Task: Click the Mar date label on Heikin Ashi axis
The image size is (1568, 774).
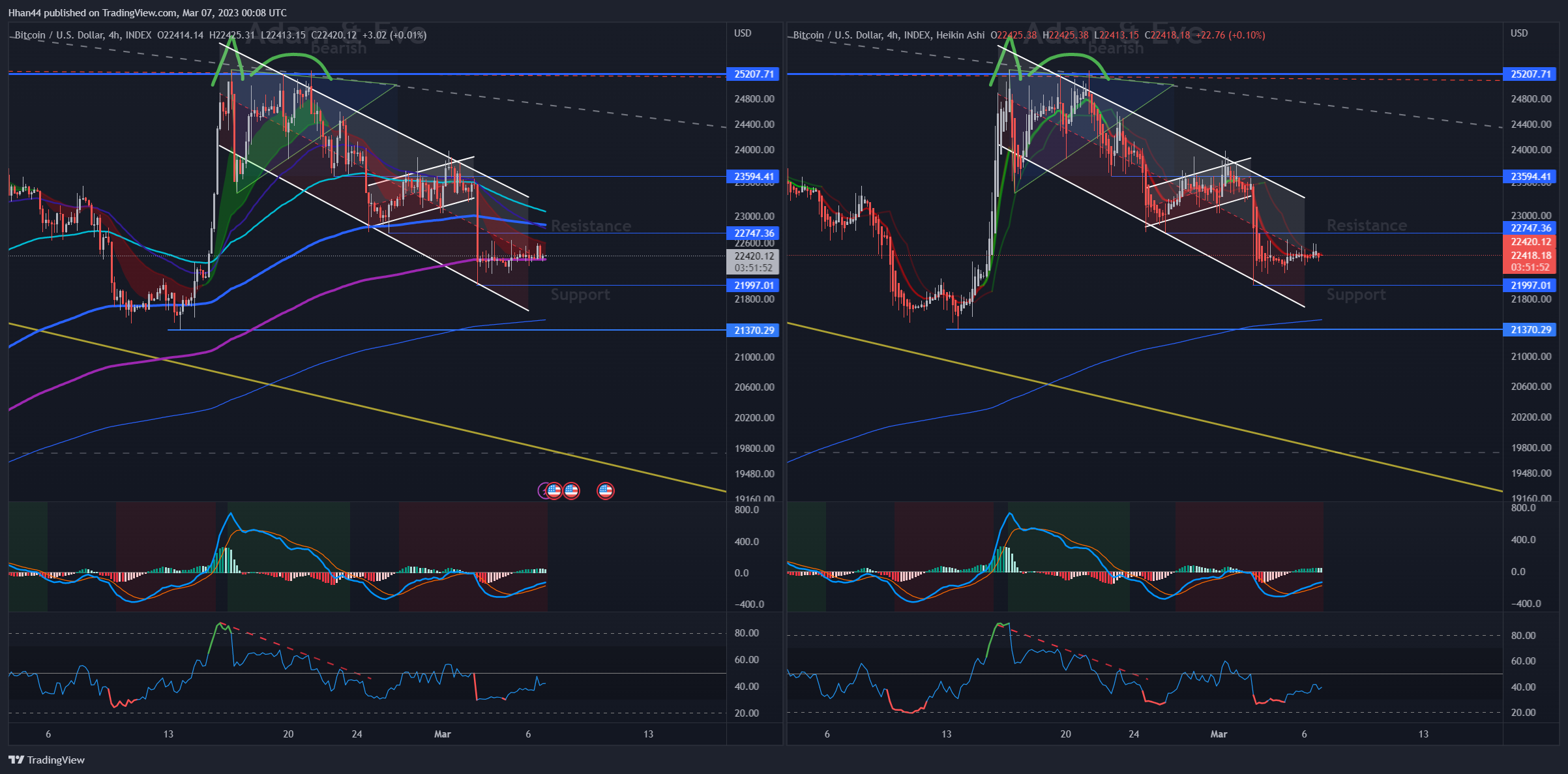Action: coord(1219,734)
